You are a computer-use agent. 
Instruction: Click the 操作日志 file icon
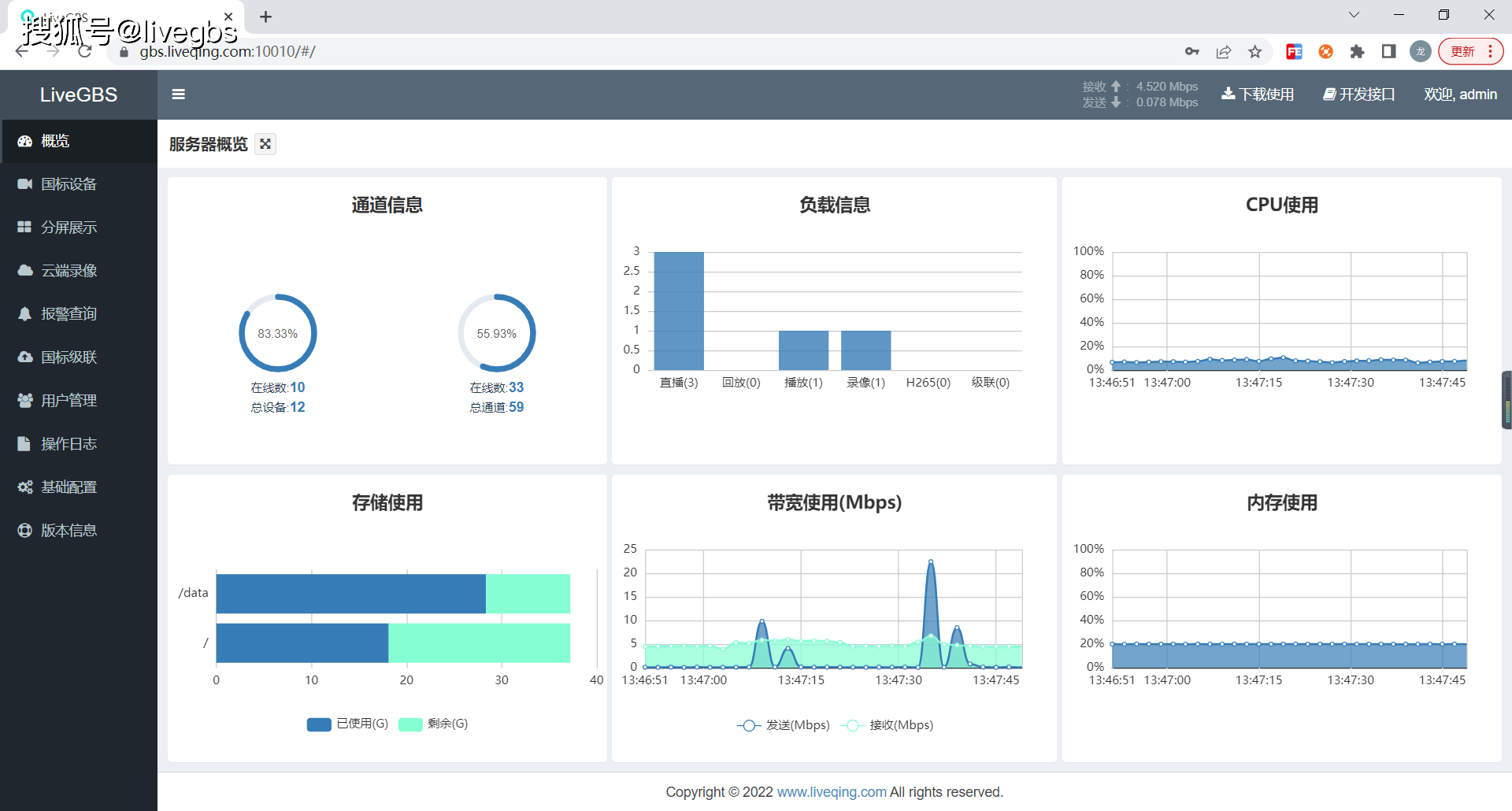(24, 444)
